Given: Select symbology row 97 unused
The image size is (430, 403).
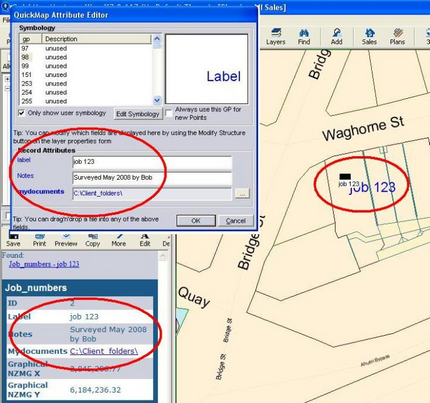Looking at the screenshot, I should coord(86,49).
